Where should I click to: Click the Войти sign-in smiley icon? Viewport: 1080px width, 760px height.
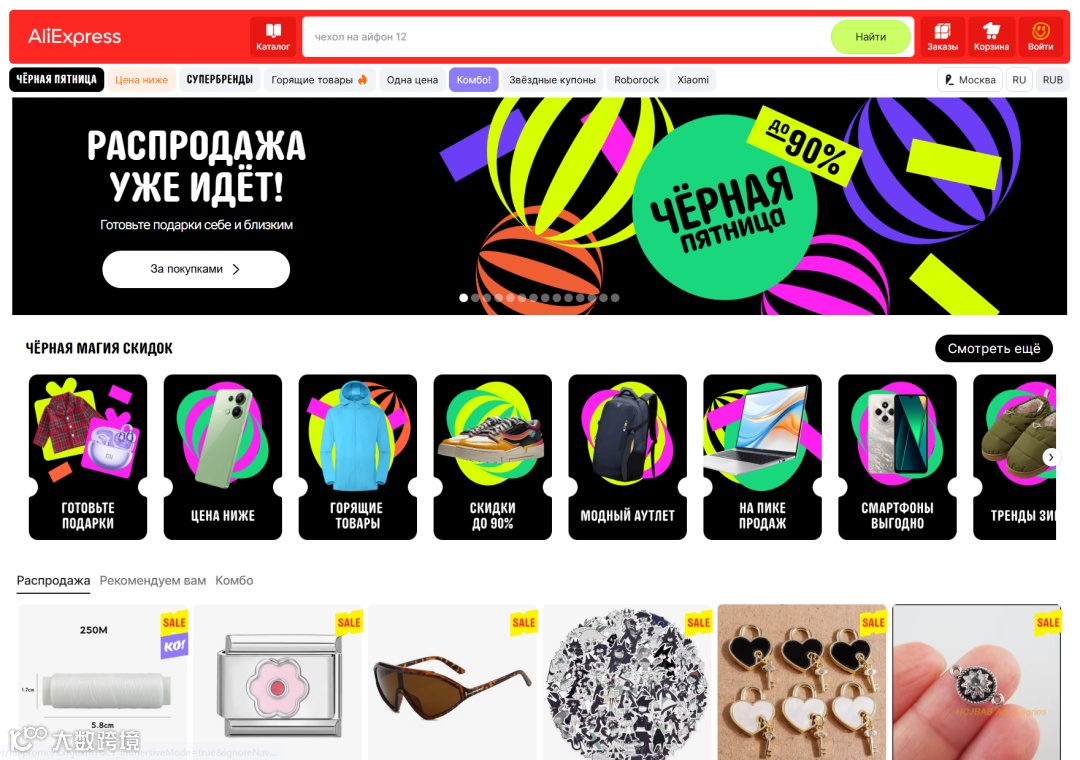(1040, 37)
